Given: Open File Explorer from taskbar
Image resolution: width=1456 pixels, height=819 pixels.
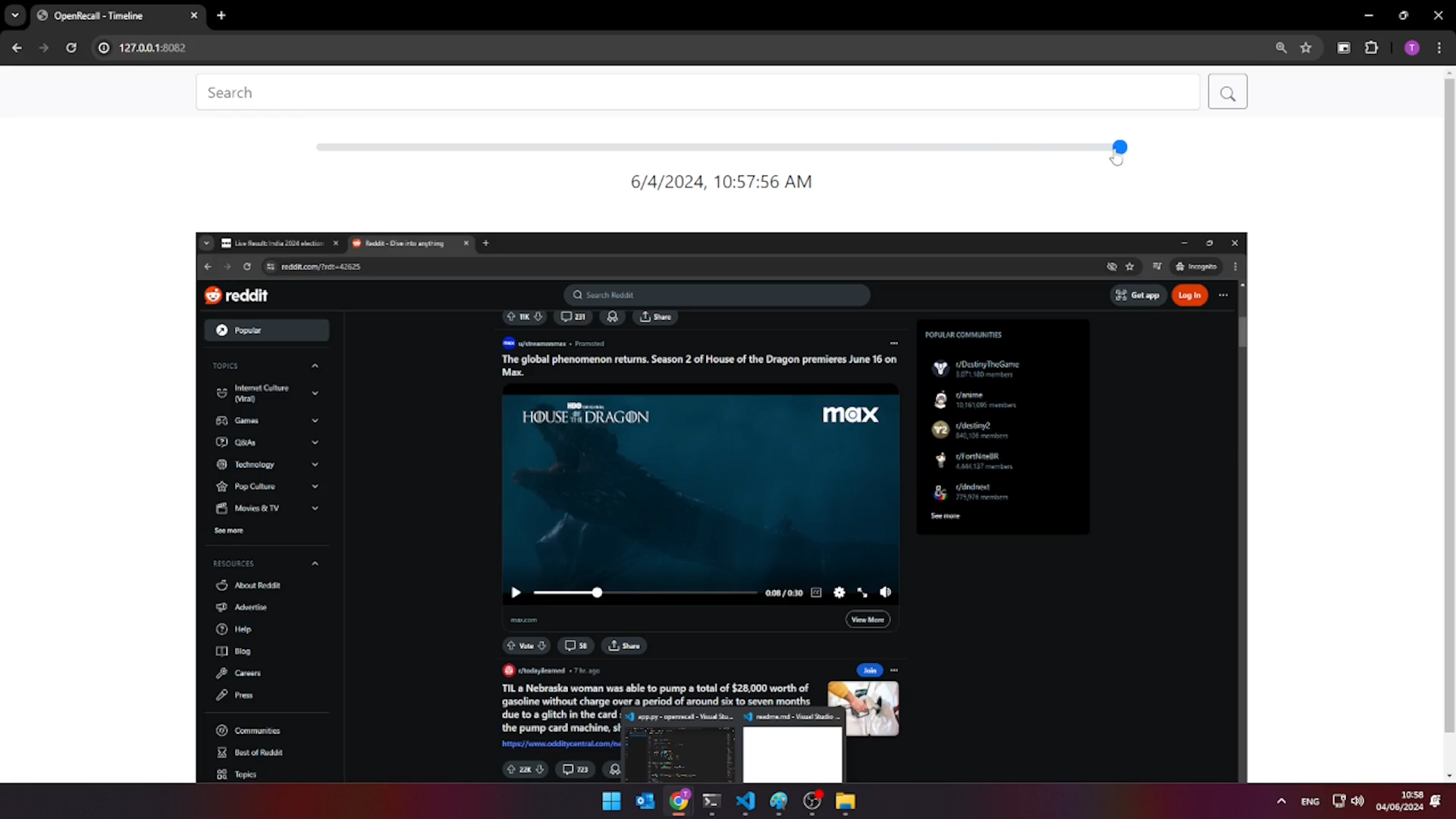Looking at the screenshot, I should [846, 802].
